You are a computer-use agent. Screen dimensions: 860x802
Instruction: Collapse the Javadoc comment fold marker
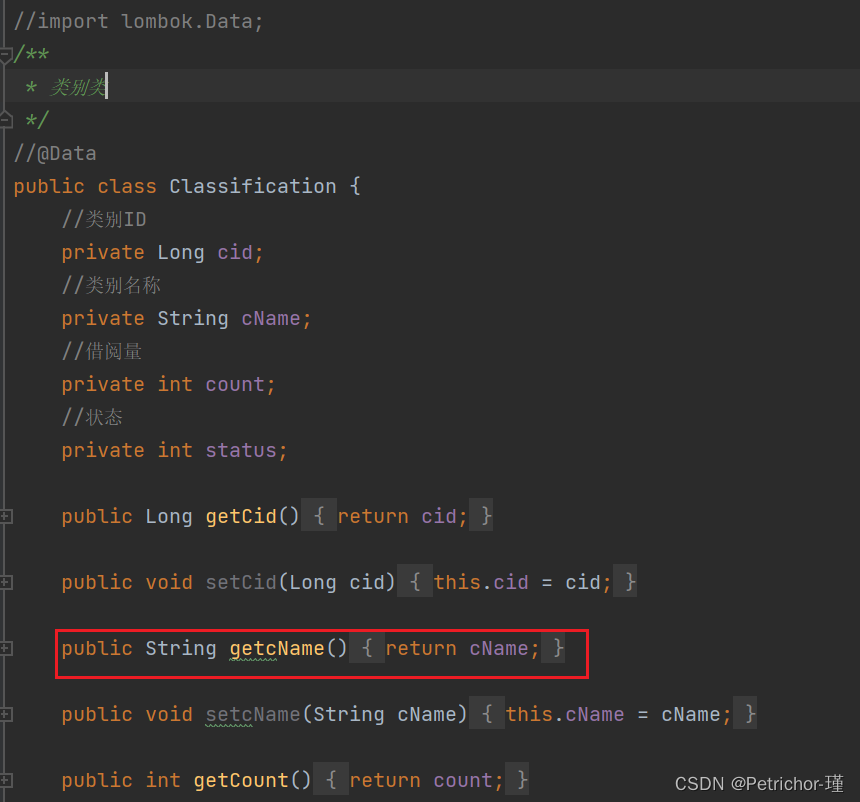[x=5, y=55]
